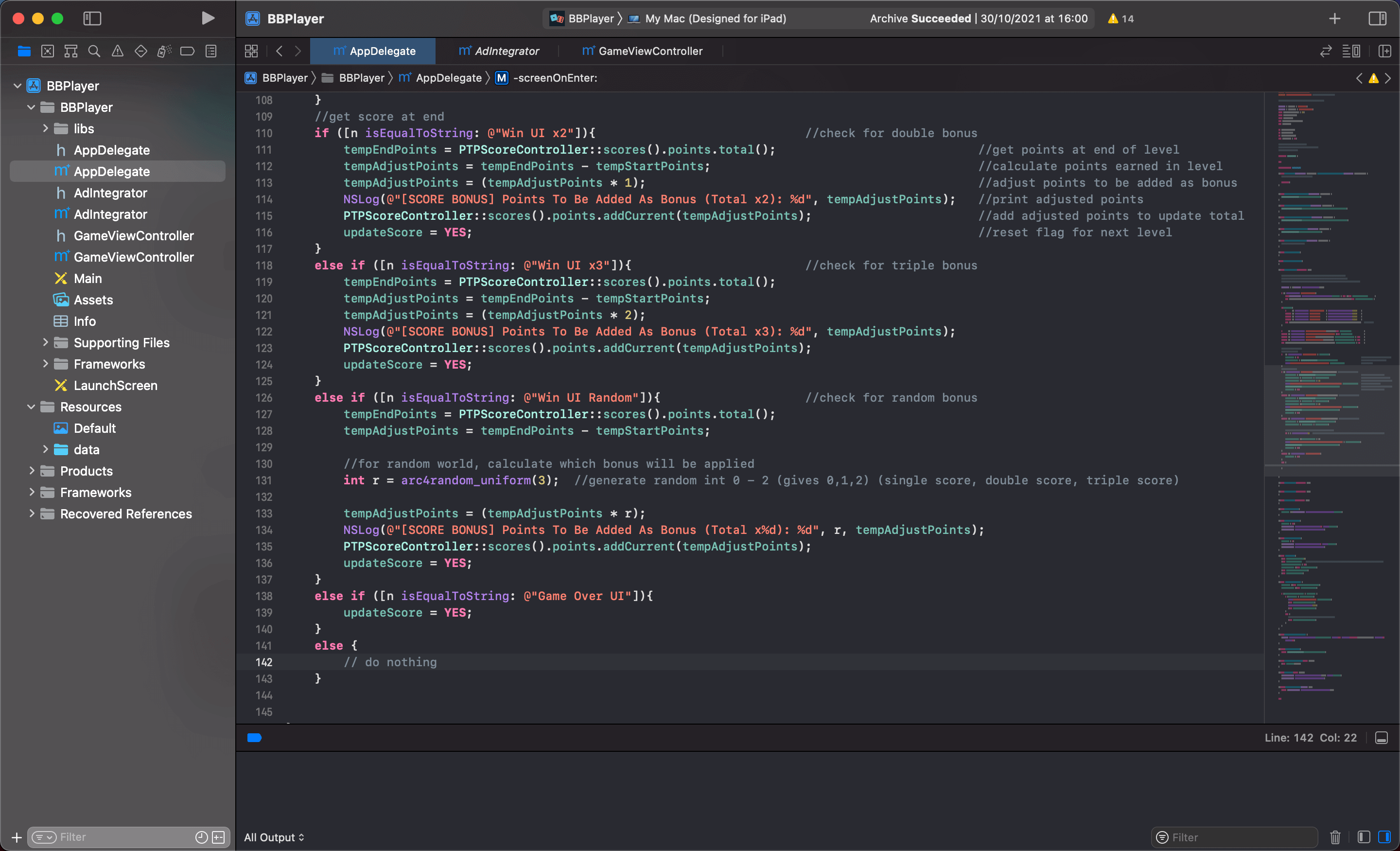The image size is (1400, 851).
Task: Select My Mac (Designed for iPad) destination
Action: [x=715, y=18]
